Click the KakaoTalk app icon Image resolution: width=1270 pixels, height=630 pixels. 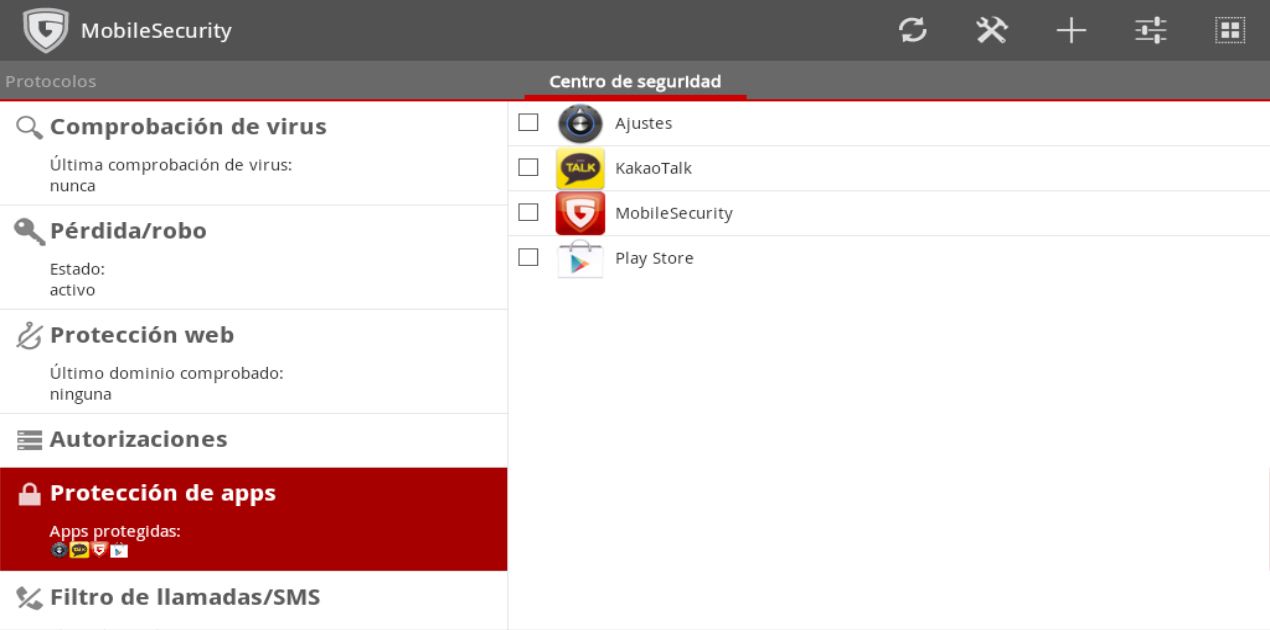(580, 168)
